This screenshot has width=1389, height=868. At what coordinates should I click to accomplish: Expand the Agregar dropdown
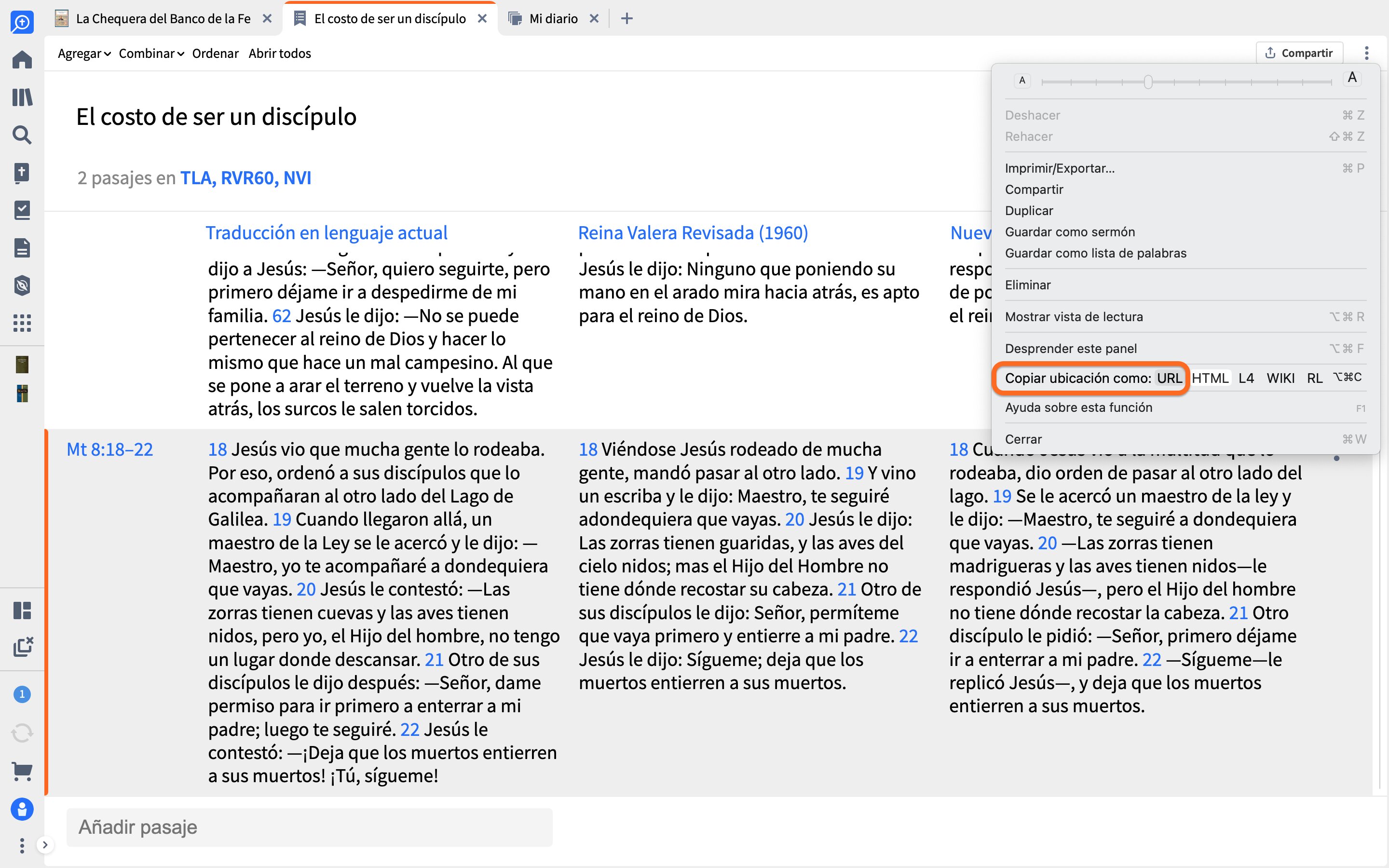point(84,54)
